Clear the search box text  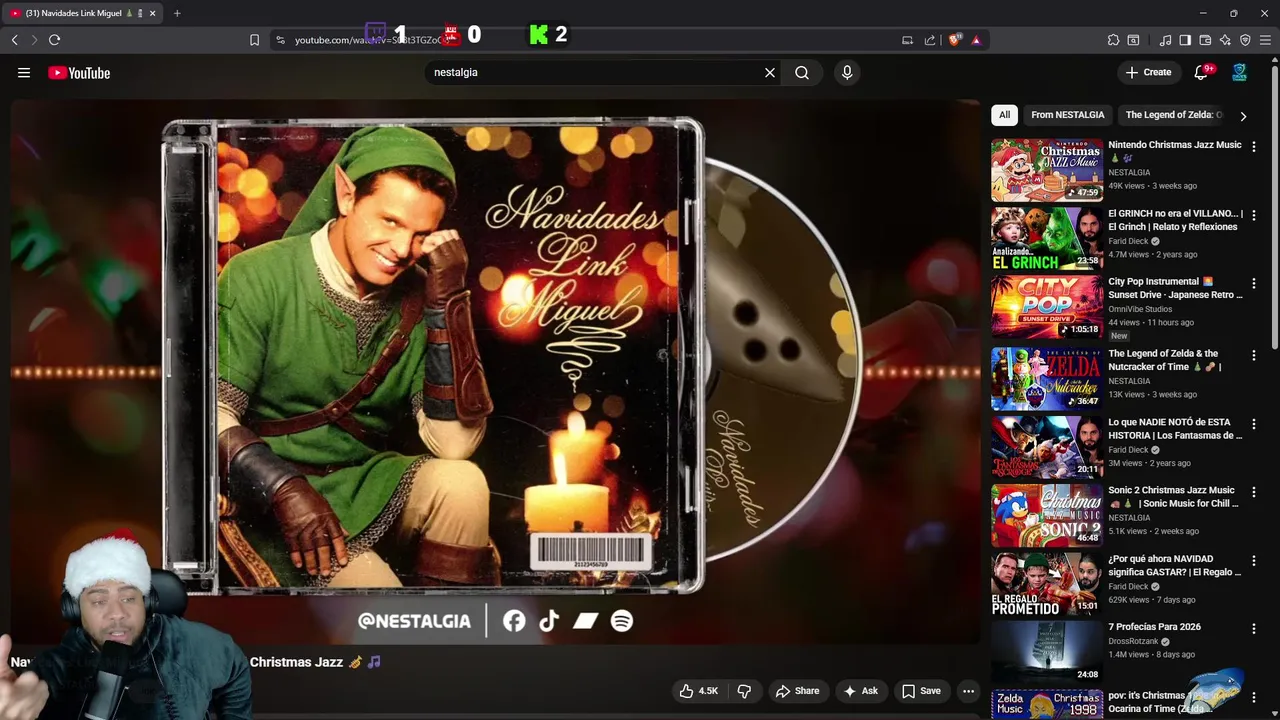tap(770, 72)
